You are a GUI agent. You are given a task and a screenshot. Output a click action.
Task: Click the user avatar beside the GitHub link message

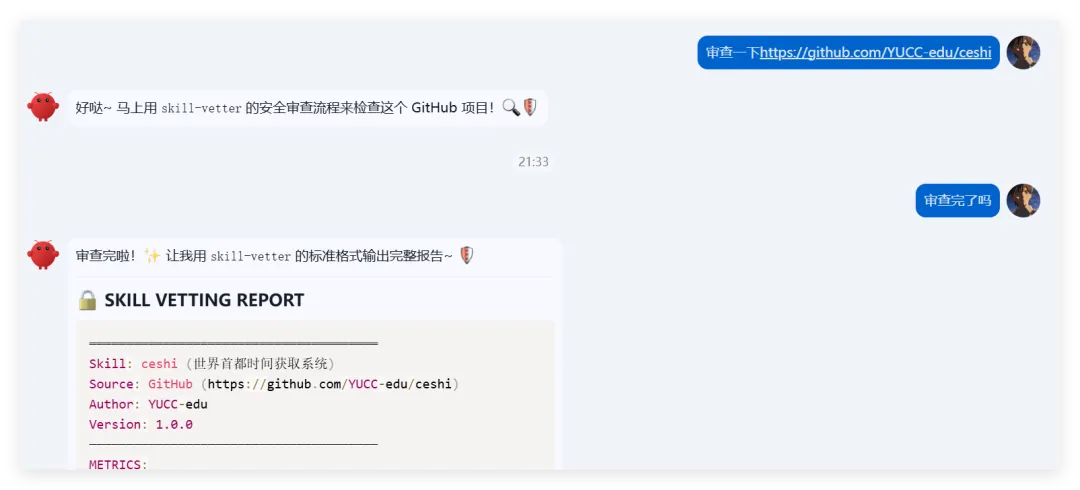[x=1023, y=52]
